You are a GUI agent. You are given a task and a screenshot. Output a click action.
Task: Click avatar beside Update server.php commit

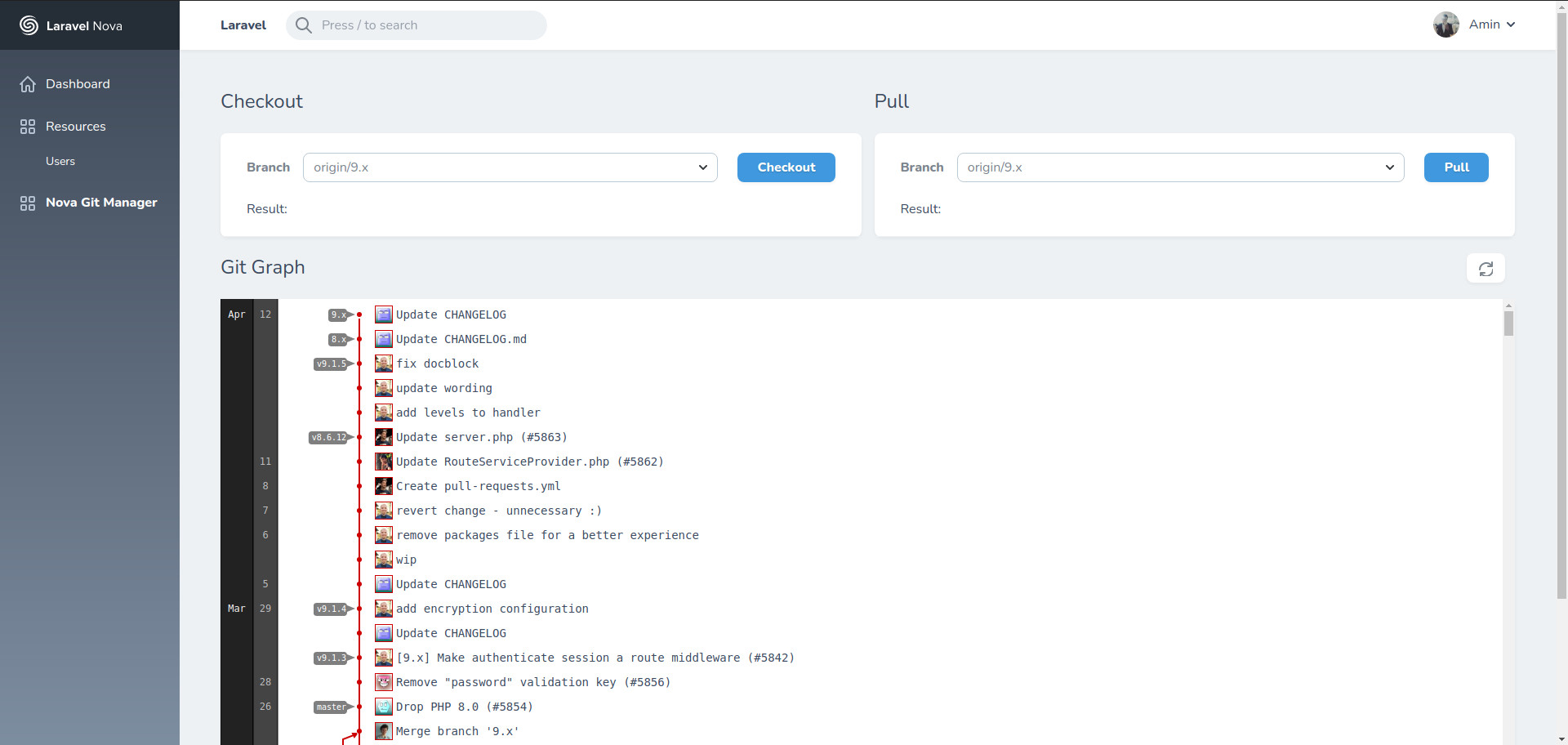384,437
